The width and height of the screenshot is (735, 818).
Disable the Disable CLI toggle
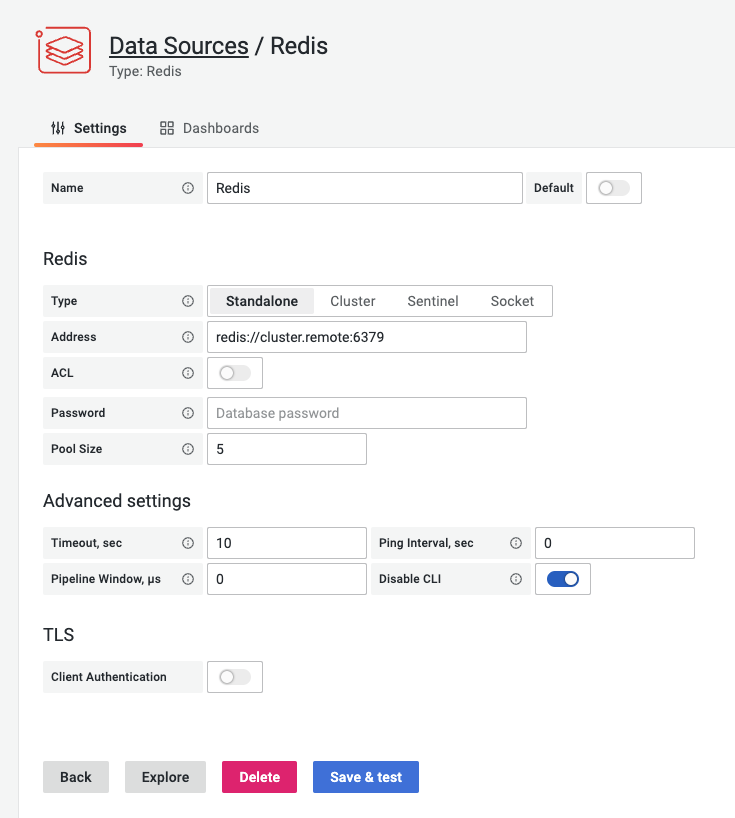pos(562,579)
